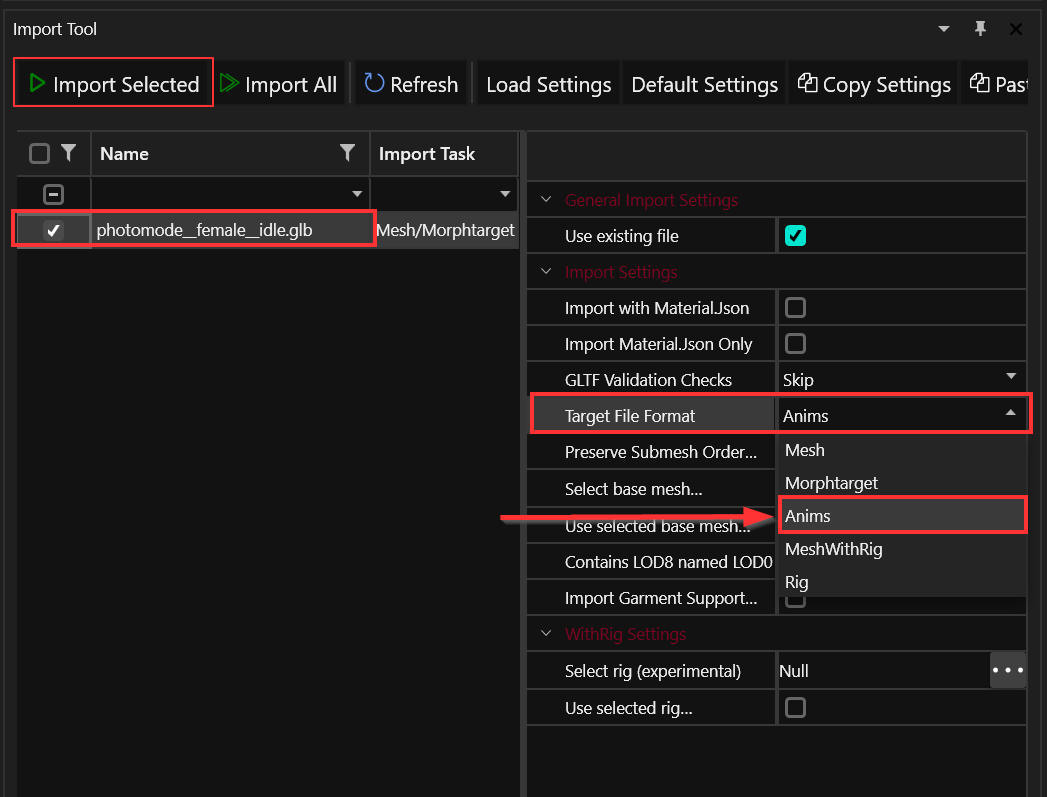
Task: Click the filter icon in Name column
Action: click(347, 153)
